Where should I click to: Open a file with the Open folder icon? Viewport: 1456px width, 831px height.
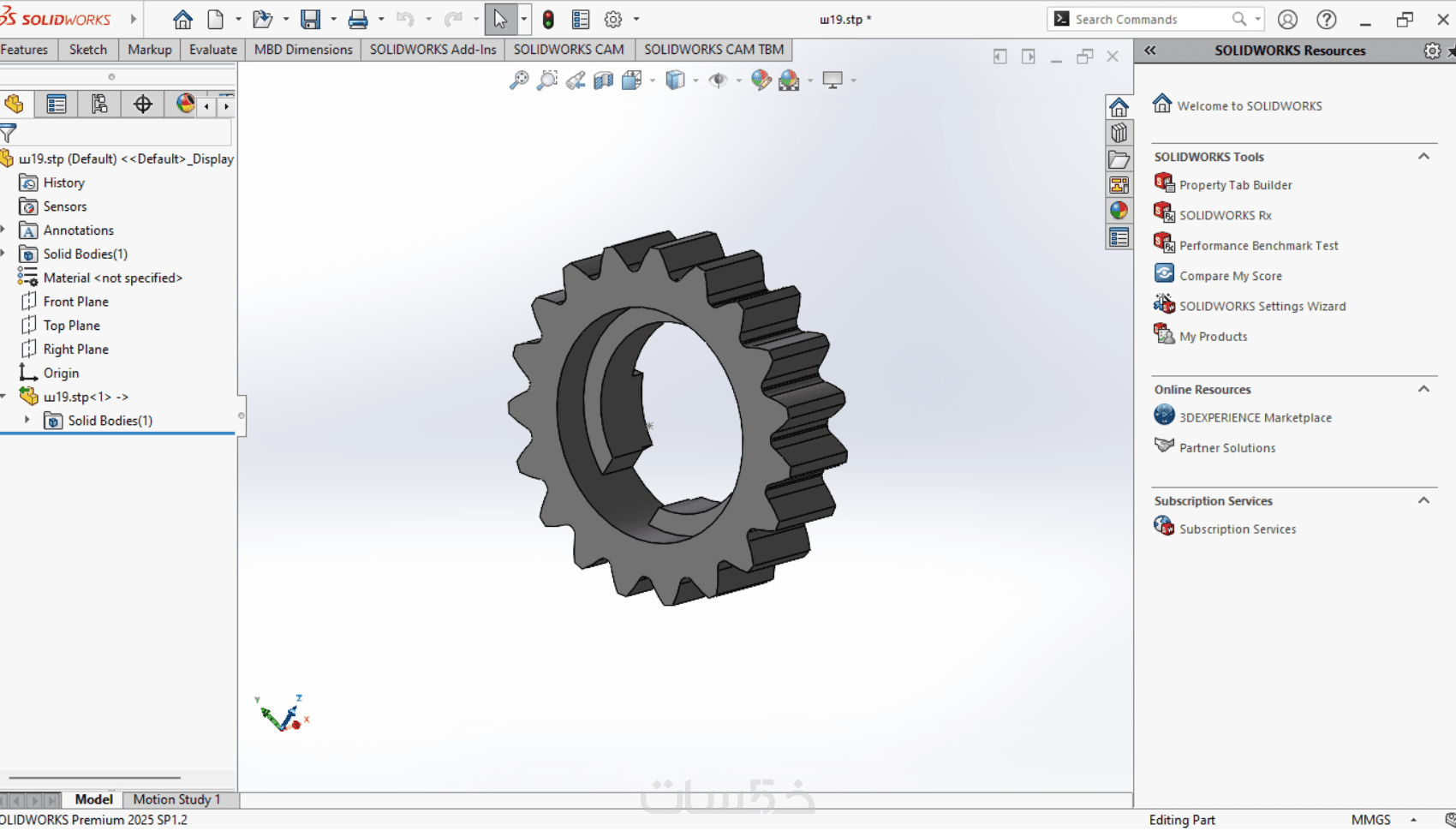click(262, 19)
